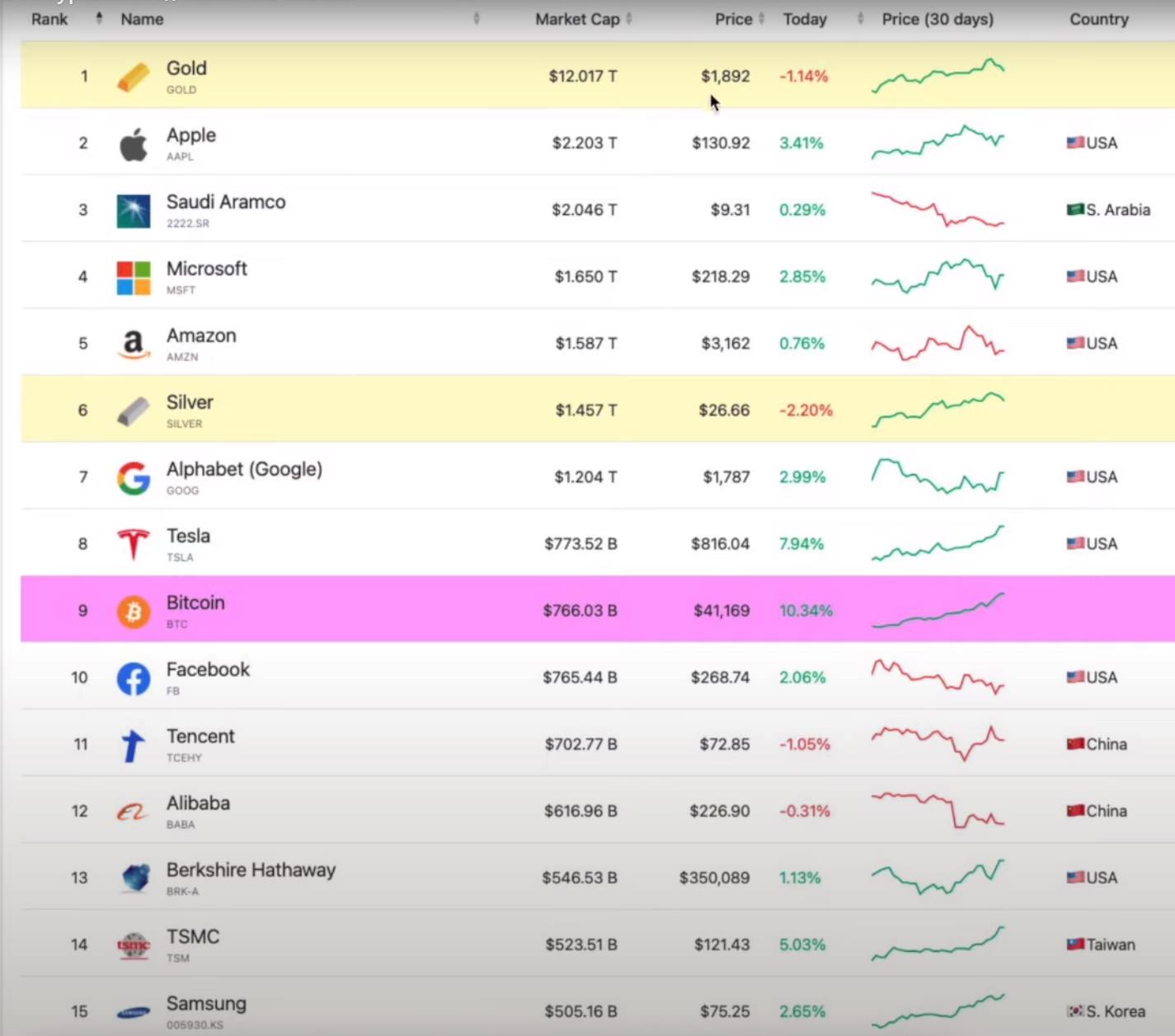Click the Taiwan flag icon

coord(1075,944)
